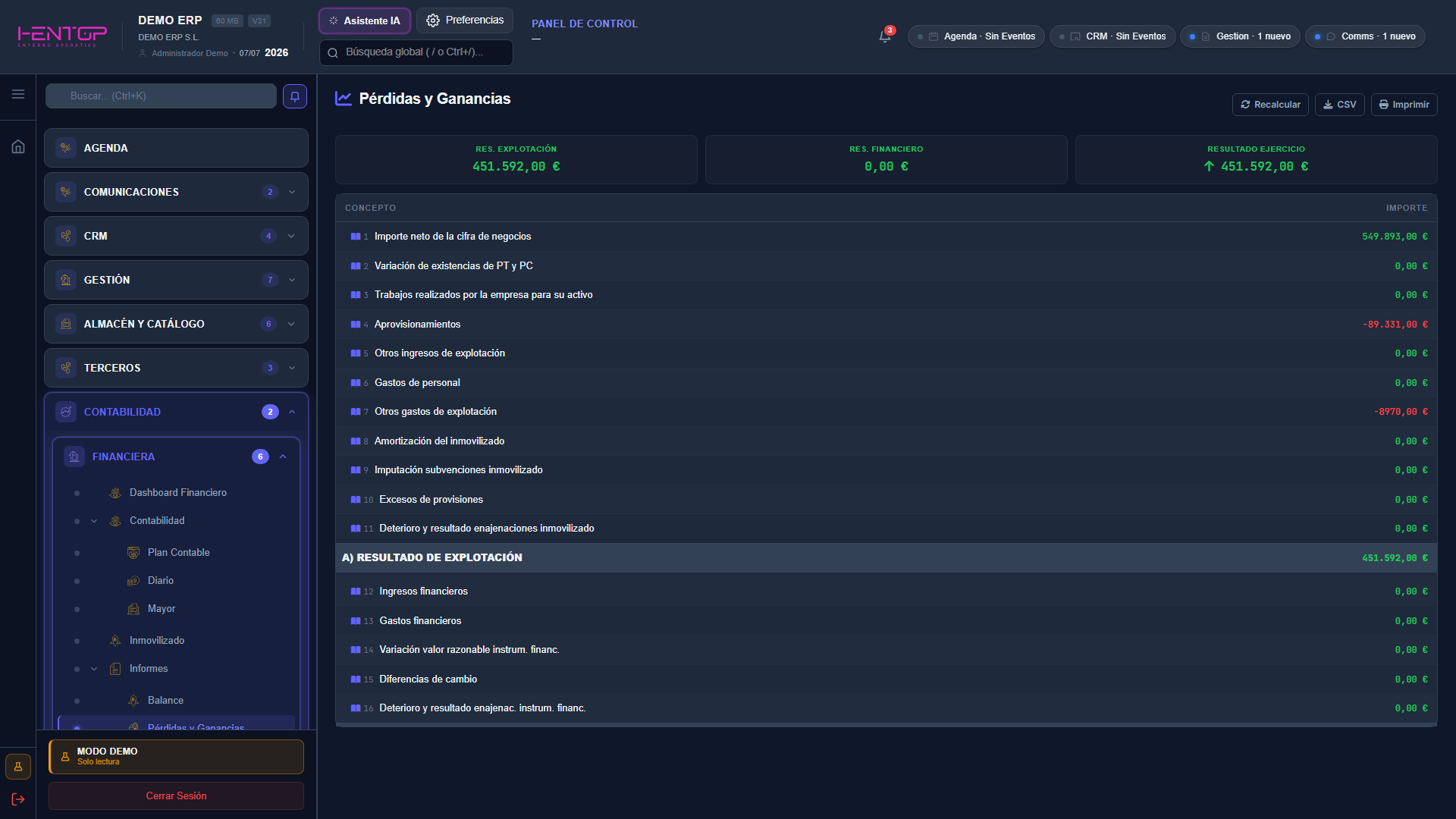Export the report with CSV button
The height and width of the screenshot is (819, 1456).
tap(1340, 105)
